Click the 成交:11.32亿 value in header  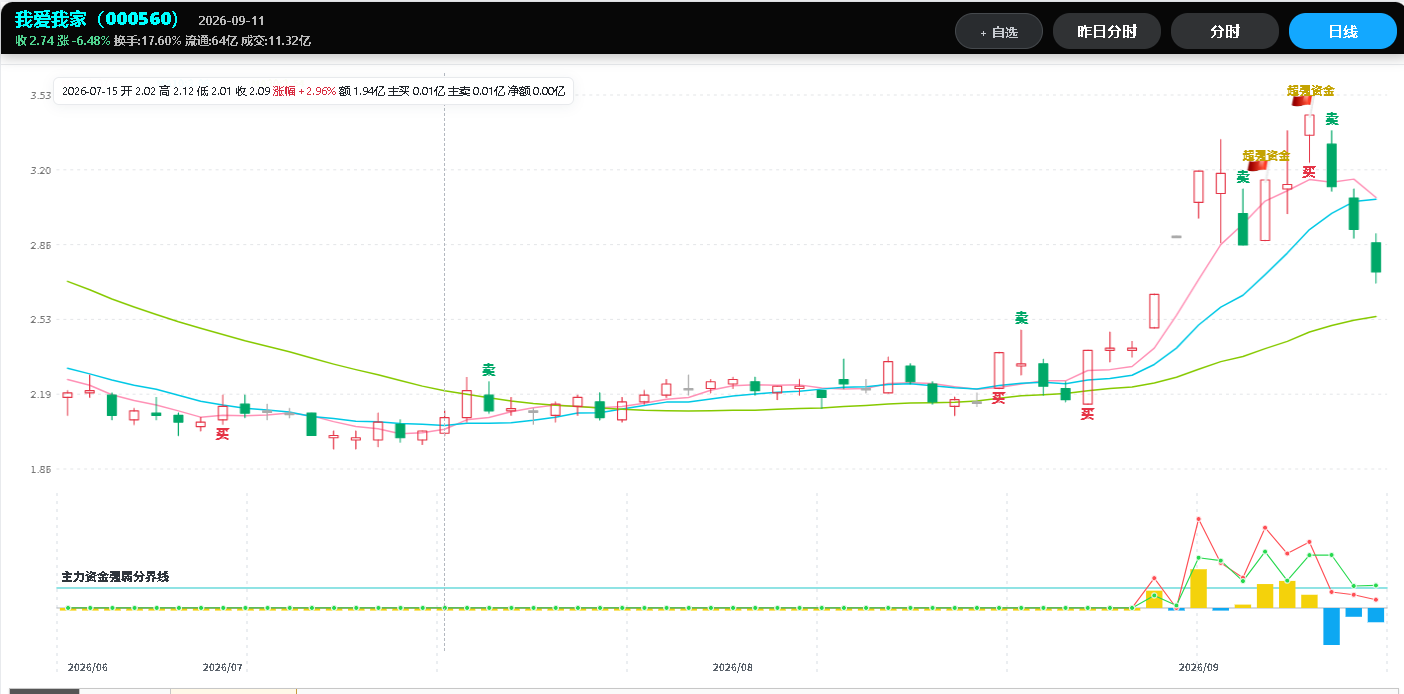click(x=276, y=41)
